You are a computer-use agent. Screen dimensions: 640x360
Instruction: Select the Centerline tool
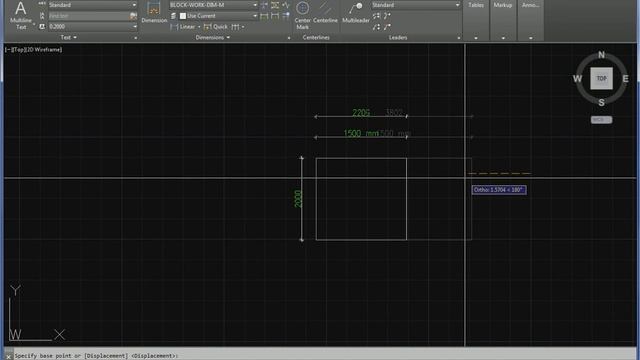325,13
